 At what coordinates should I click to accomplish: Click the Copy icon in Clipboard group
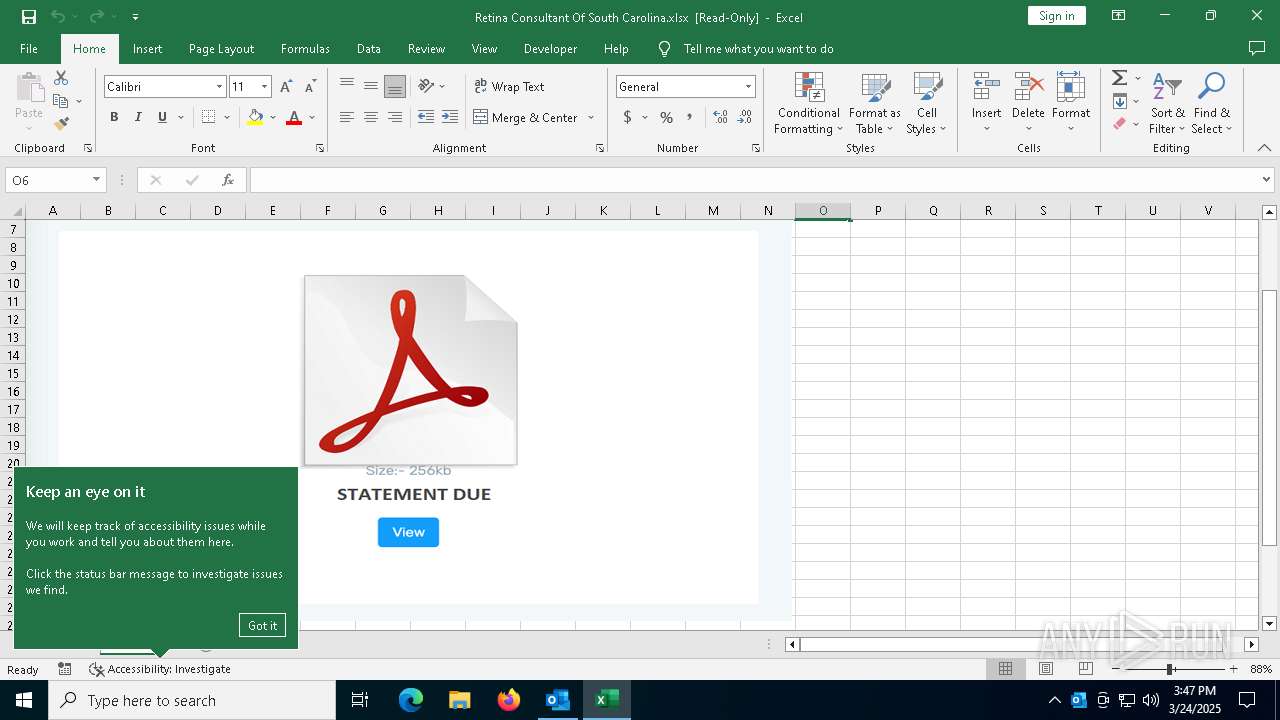click(x=61, y=101)
